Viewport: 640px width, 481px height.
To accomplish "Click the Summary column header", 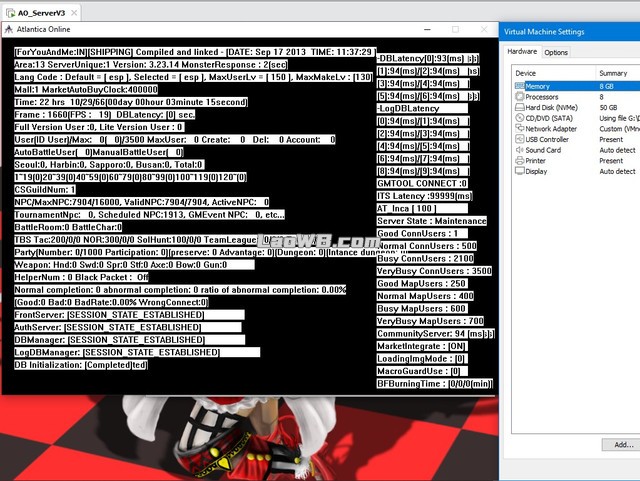I will coord(613,73).
